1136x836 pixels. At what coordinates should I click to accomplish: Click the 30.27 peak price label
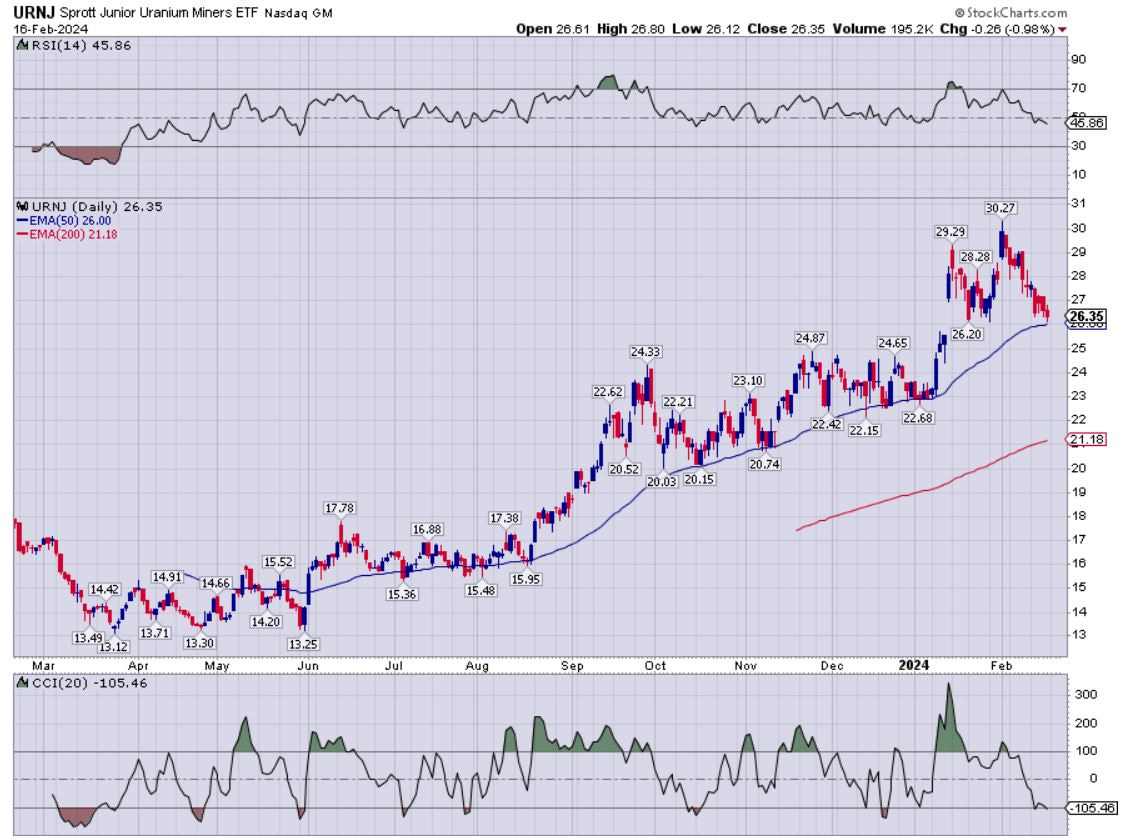(1001, 208)
